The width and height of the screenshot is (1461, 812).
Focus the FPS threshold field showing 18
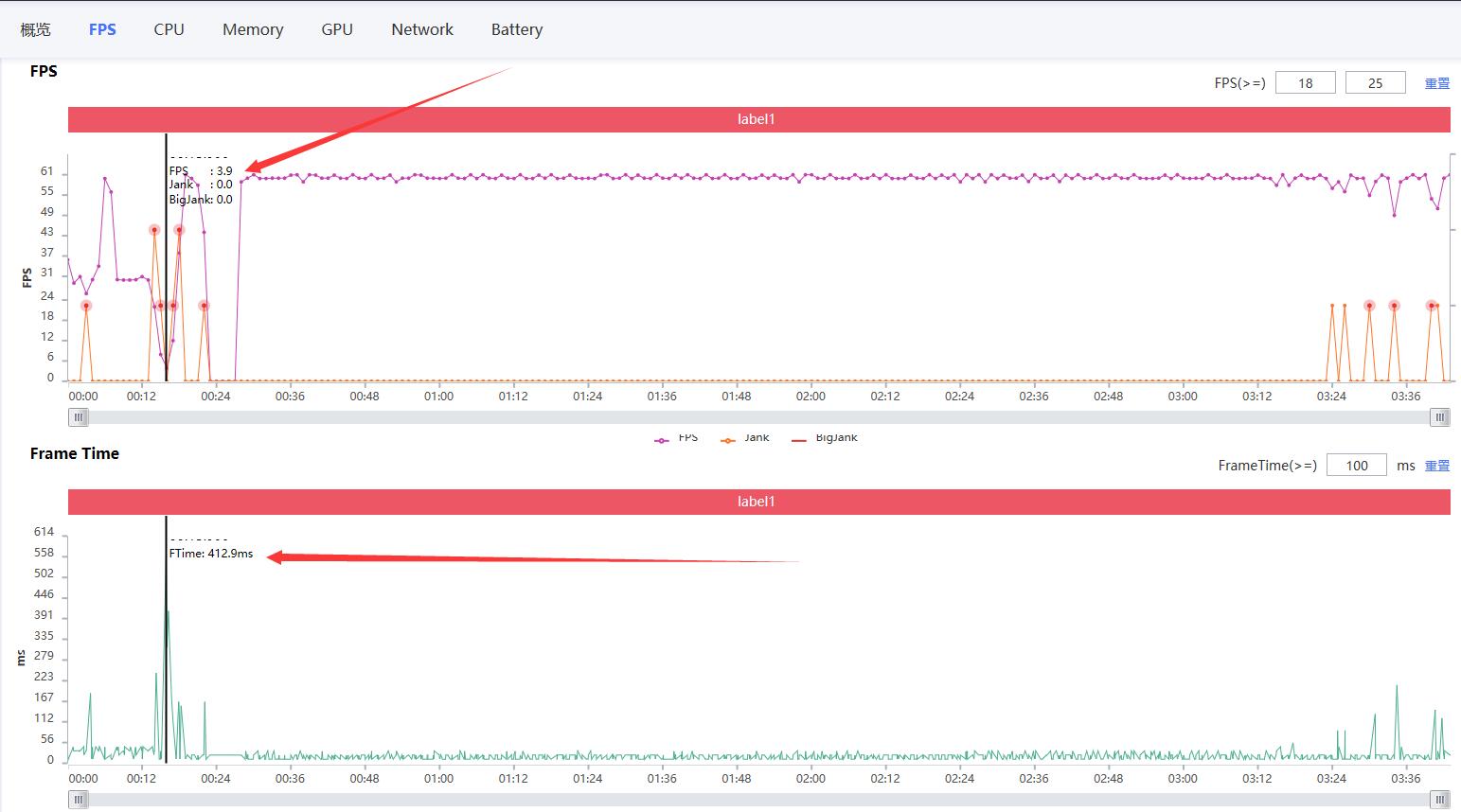coord(1305,83)
